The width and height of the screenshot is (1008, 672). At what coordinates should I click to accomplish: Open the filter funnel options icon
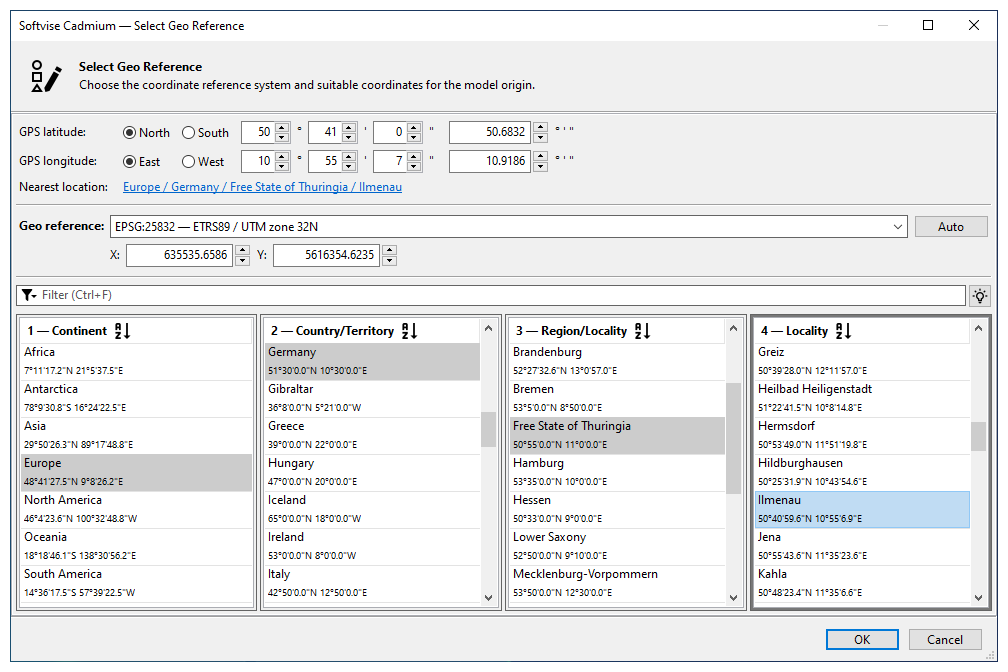pos(29,295)
